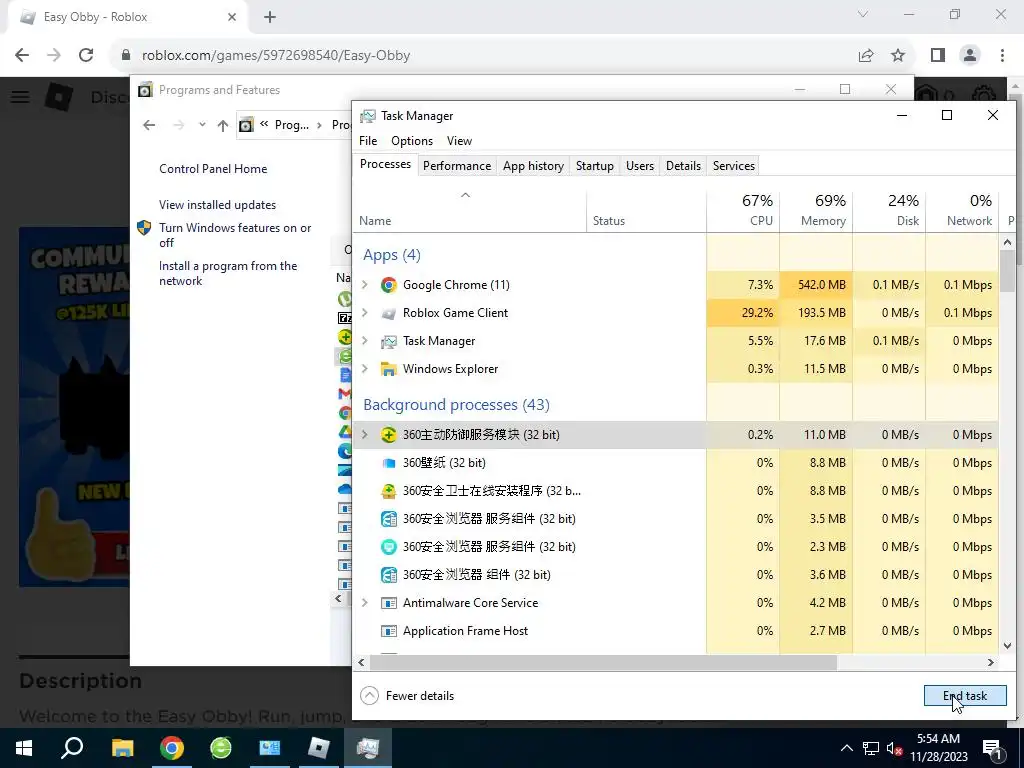Click the Roblox Game Client process icon

(389, 313)
